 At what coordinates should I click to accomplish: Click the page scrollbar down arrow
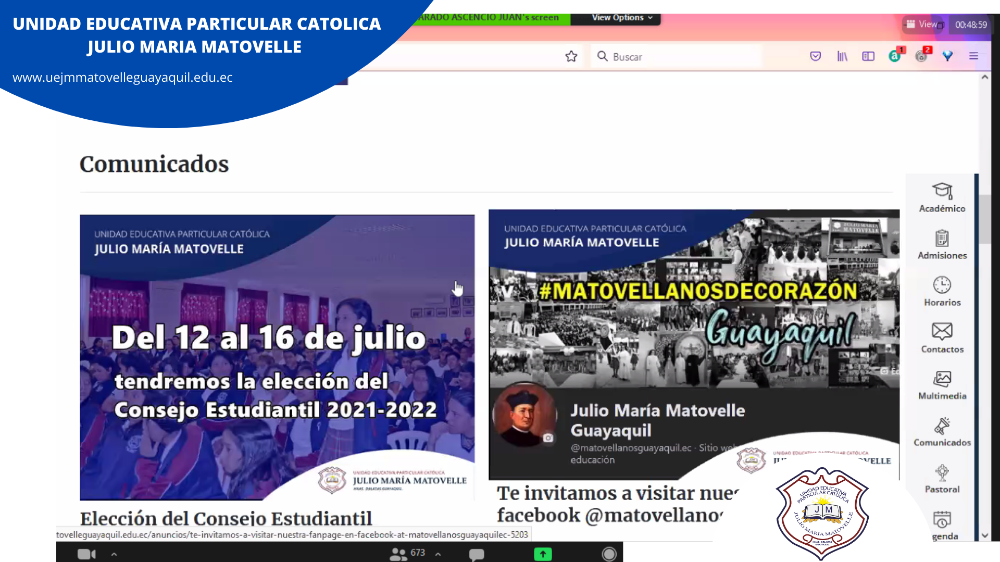[985, 536]
